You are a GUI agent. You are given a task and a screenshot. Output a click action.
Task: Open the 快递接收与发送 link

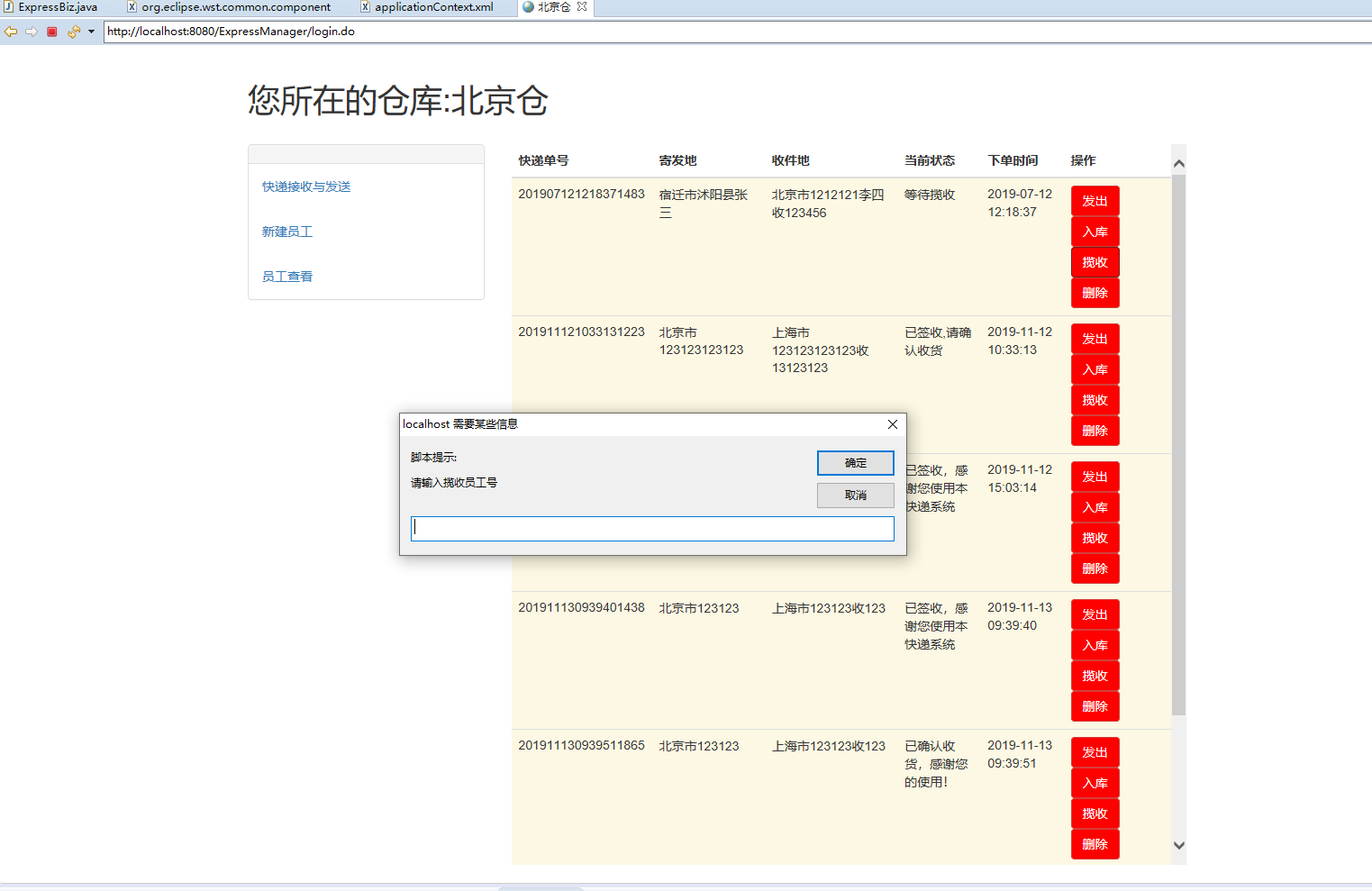click(305, 186)
